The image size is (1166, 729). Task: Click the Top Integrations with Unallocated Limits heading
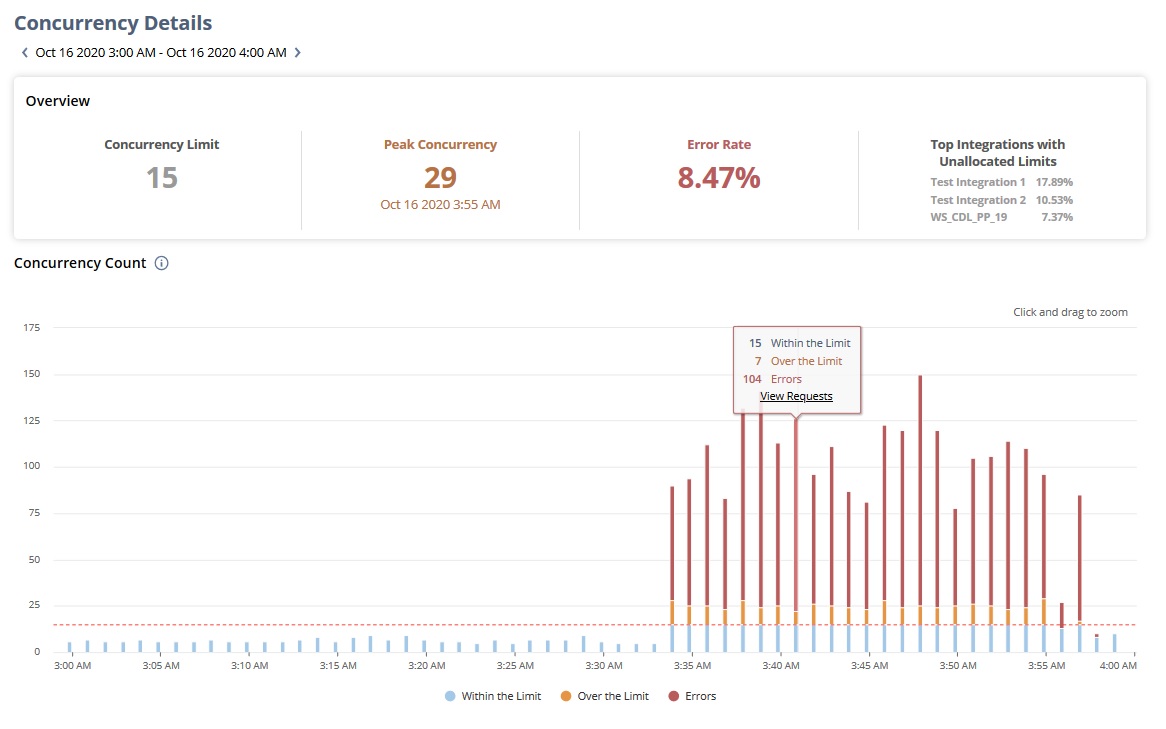(x=997, y=152)
